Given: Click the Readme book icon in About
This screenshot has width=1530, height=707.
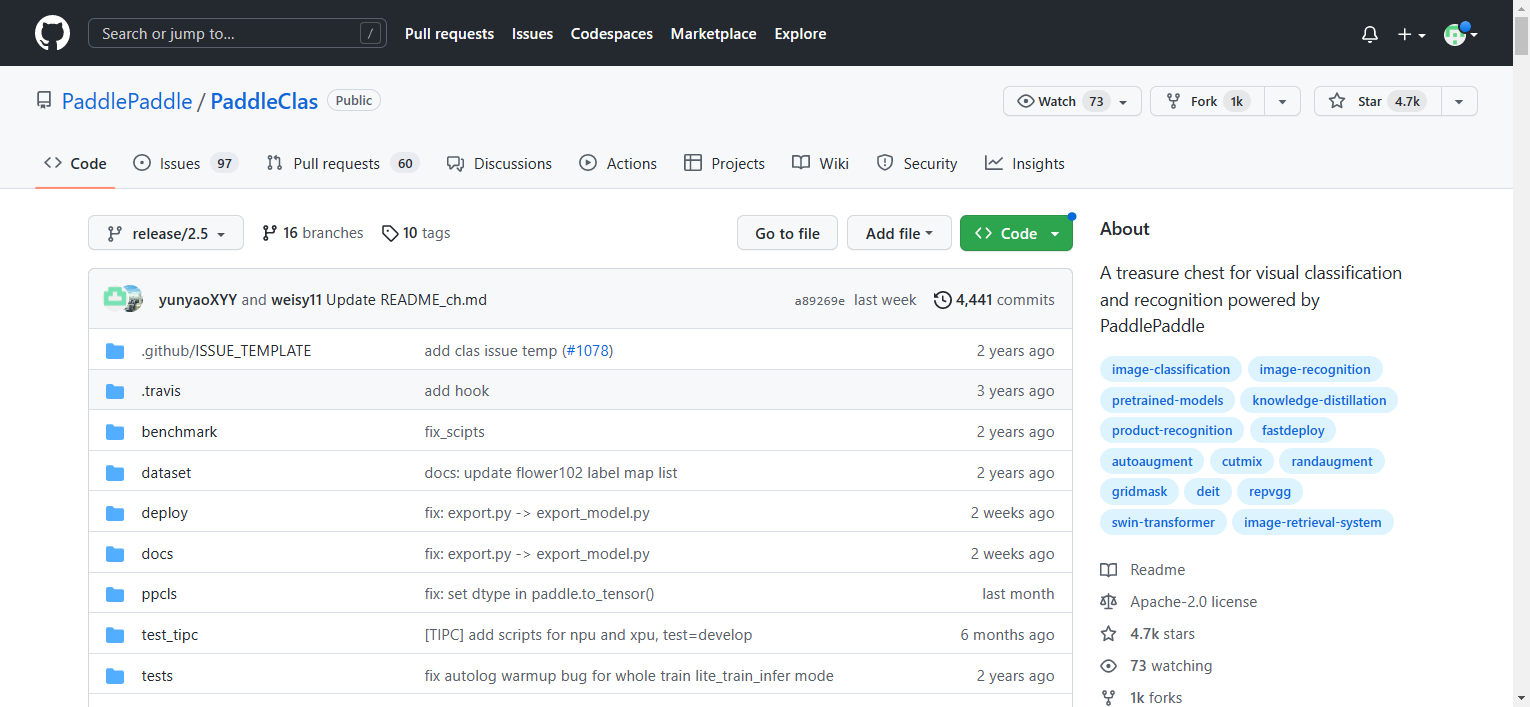Looking at the screenshot, I should pyautogui.click(x=1108, y=570).
